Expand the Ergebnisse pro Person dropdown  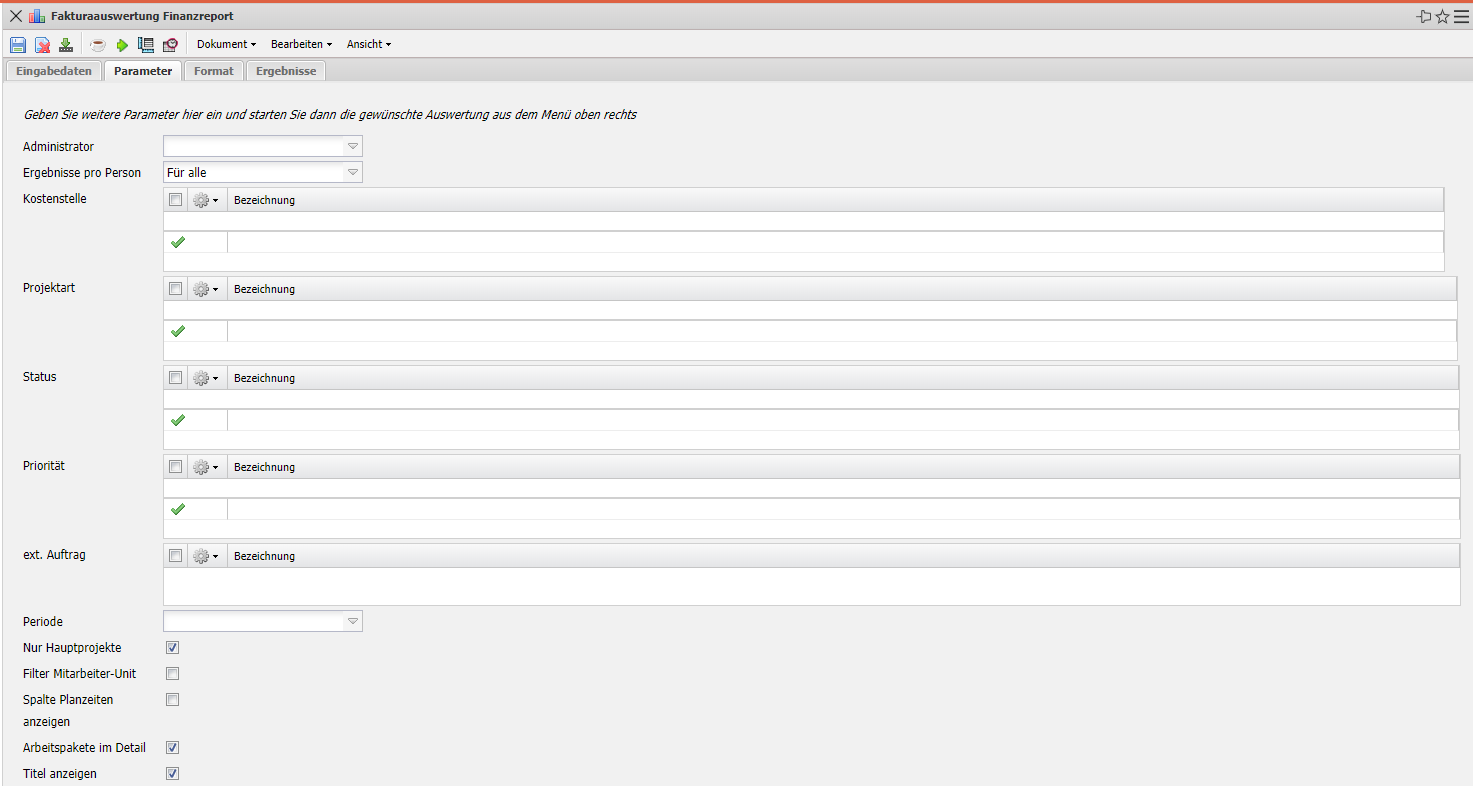pos(352,172)
